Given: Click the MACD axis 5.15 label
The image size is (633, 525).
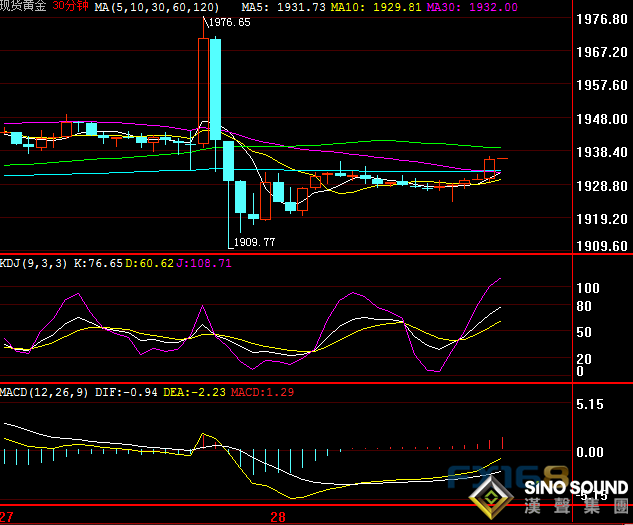Looking at the screenshot, I should (x=590, y=404).
